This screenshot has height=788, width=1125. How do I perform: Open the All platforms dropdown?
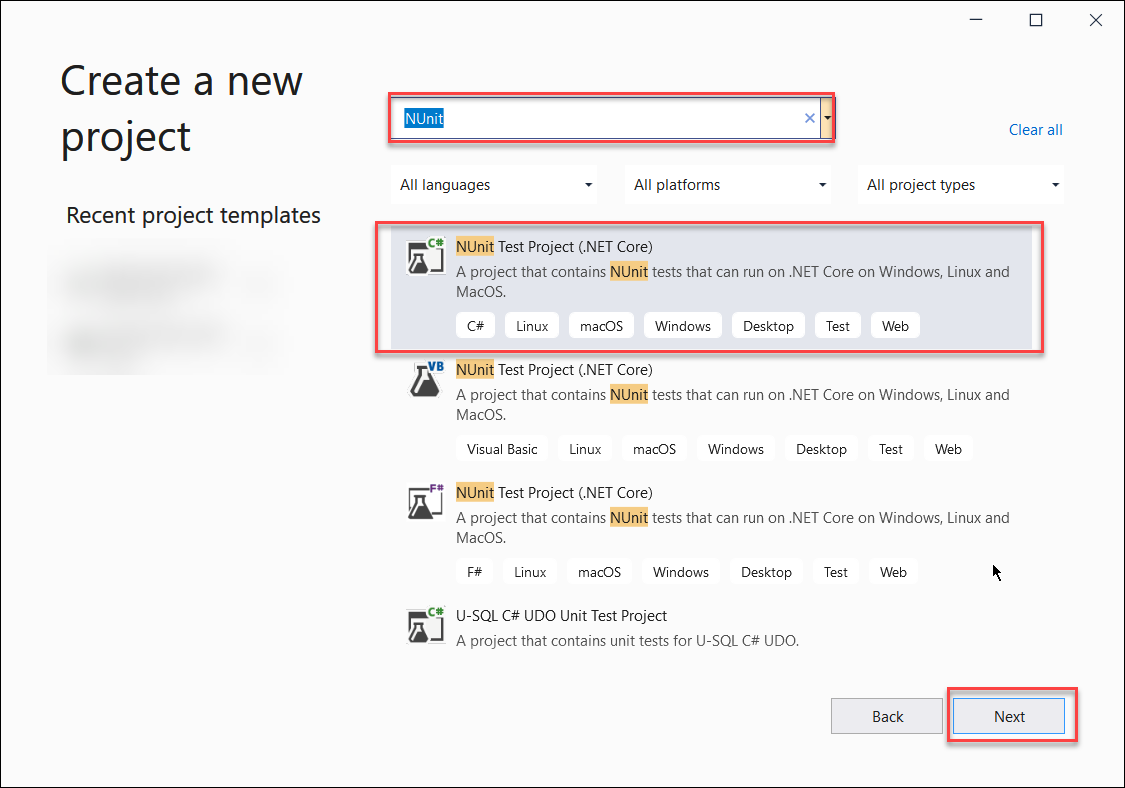click(729, 185)
